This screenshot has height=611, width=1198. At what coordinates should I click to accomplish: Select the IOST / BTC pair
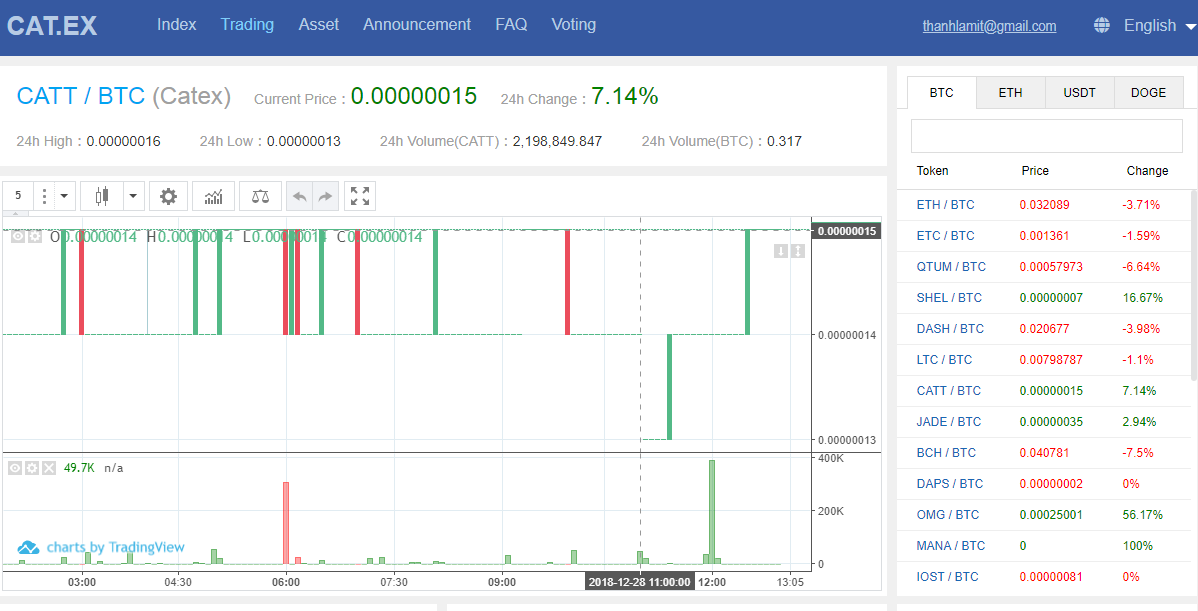tap(947, 577)
